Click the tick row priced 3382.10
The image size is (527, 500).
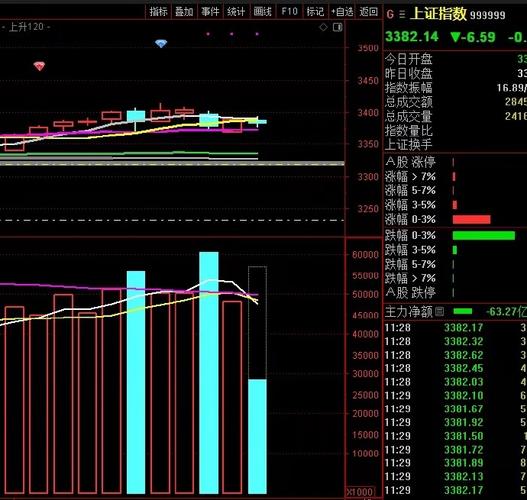tap(455, 395)
